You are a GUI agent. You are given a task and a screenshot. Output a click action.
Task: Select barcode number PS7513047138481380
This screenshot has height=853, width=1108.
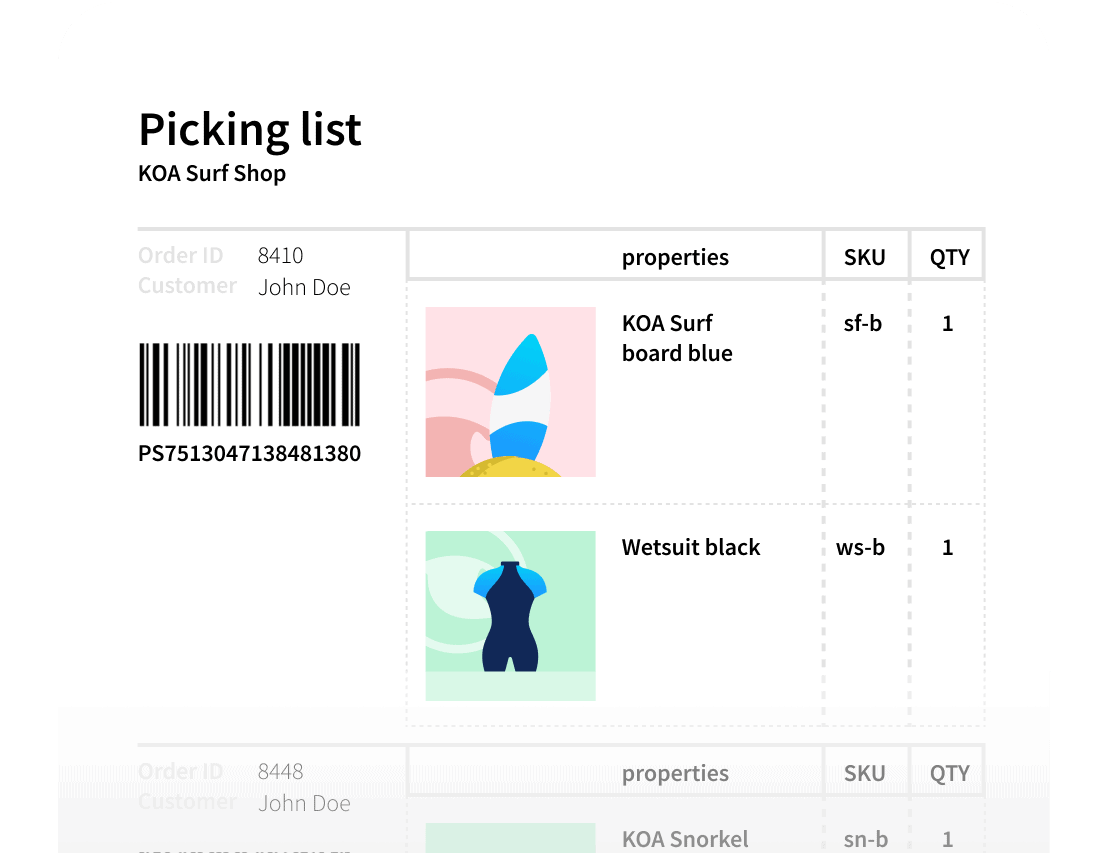pyautogui.click(x=249, y=454)
